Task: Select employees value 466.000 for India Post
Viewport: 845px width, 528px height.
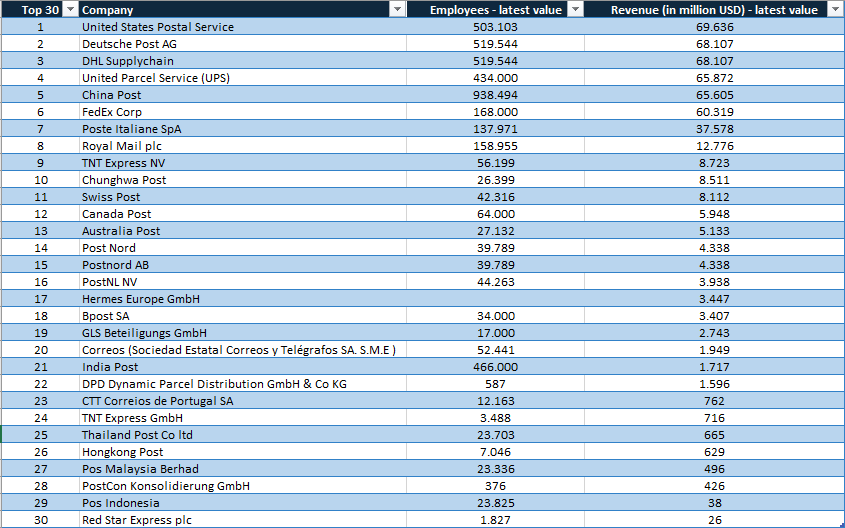Action: coord(495,366)
